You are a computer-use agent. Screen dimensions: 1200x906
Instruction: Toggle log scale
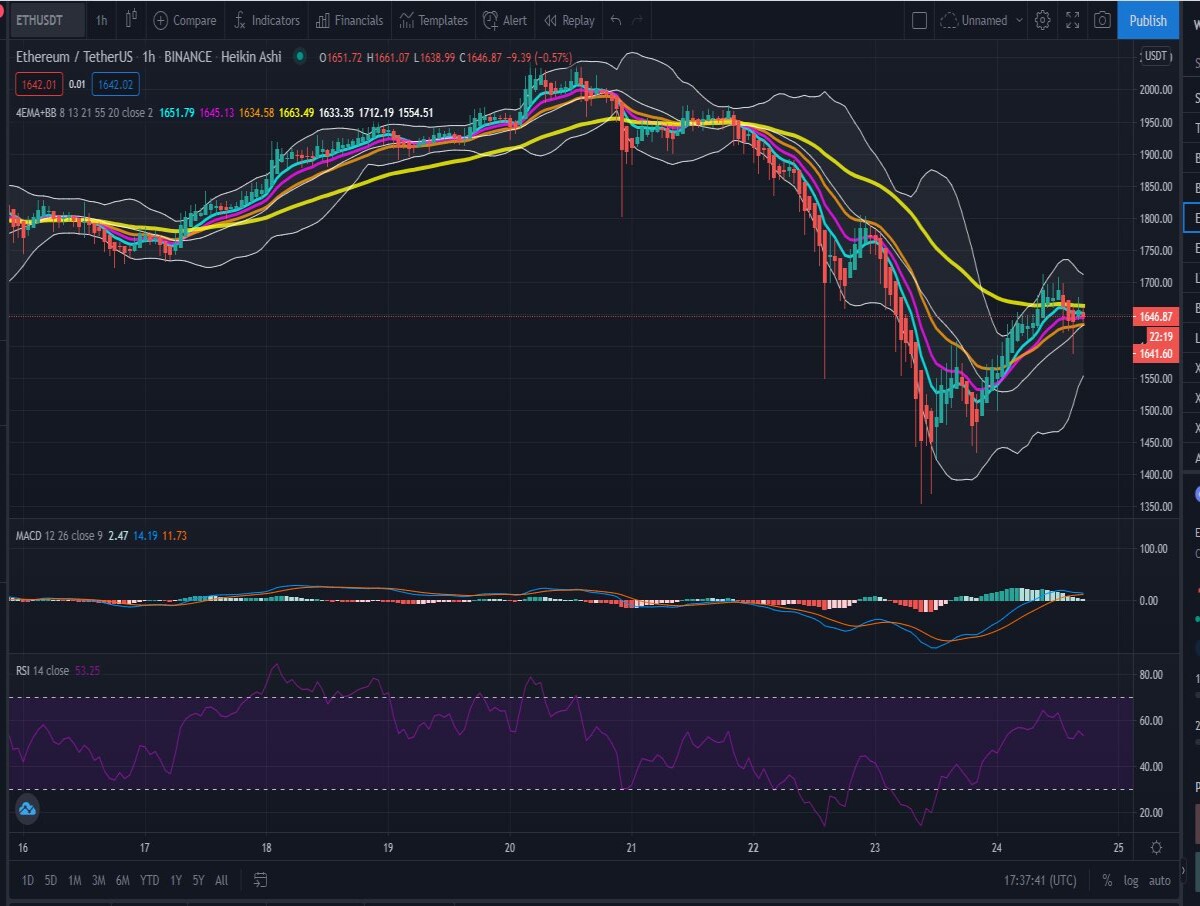coord(1131,881)
